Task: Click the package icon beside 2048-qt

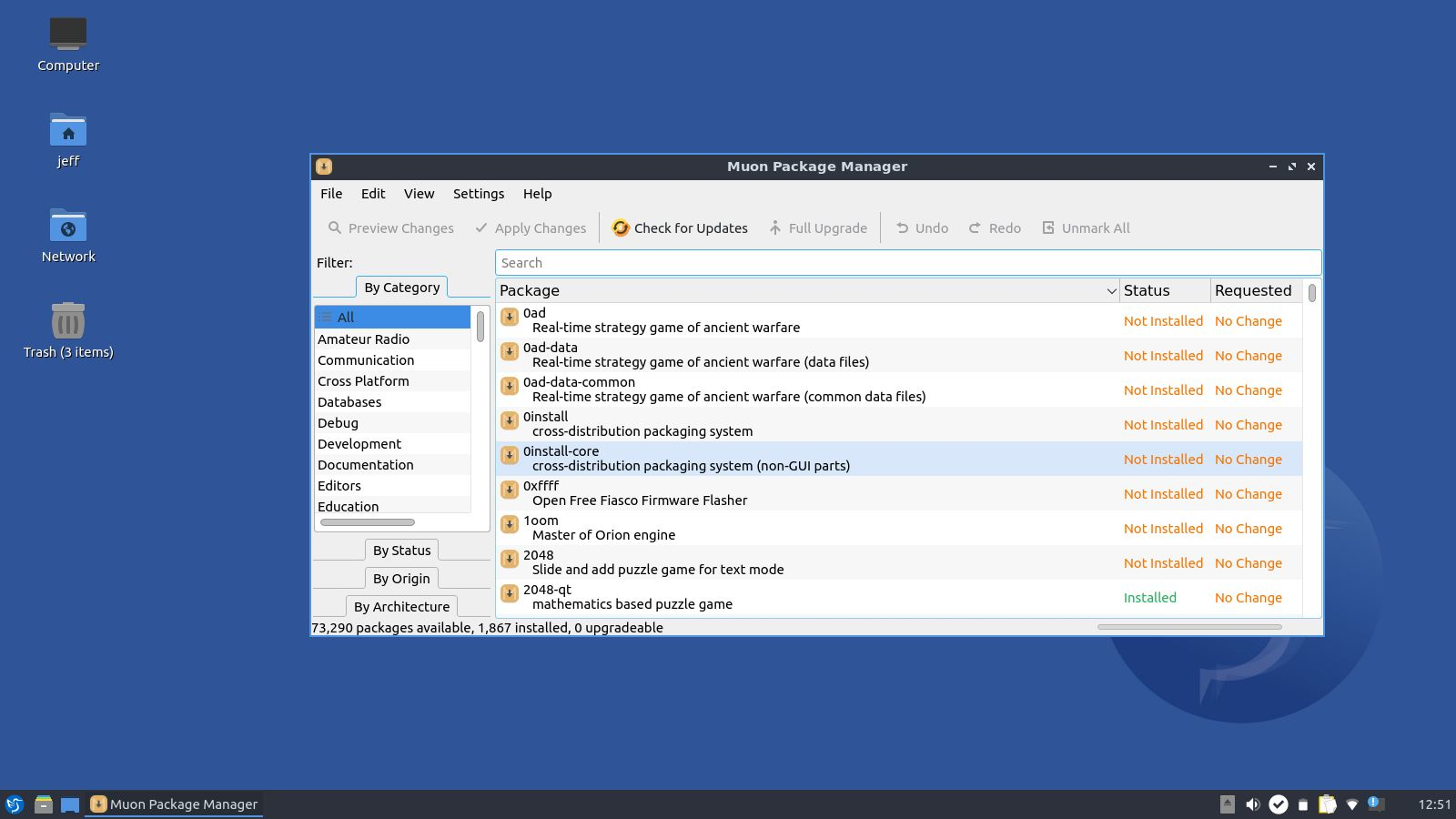Action: 510,593
